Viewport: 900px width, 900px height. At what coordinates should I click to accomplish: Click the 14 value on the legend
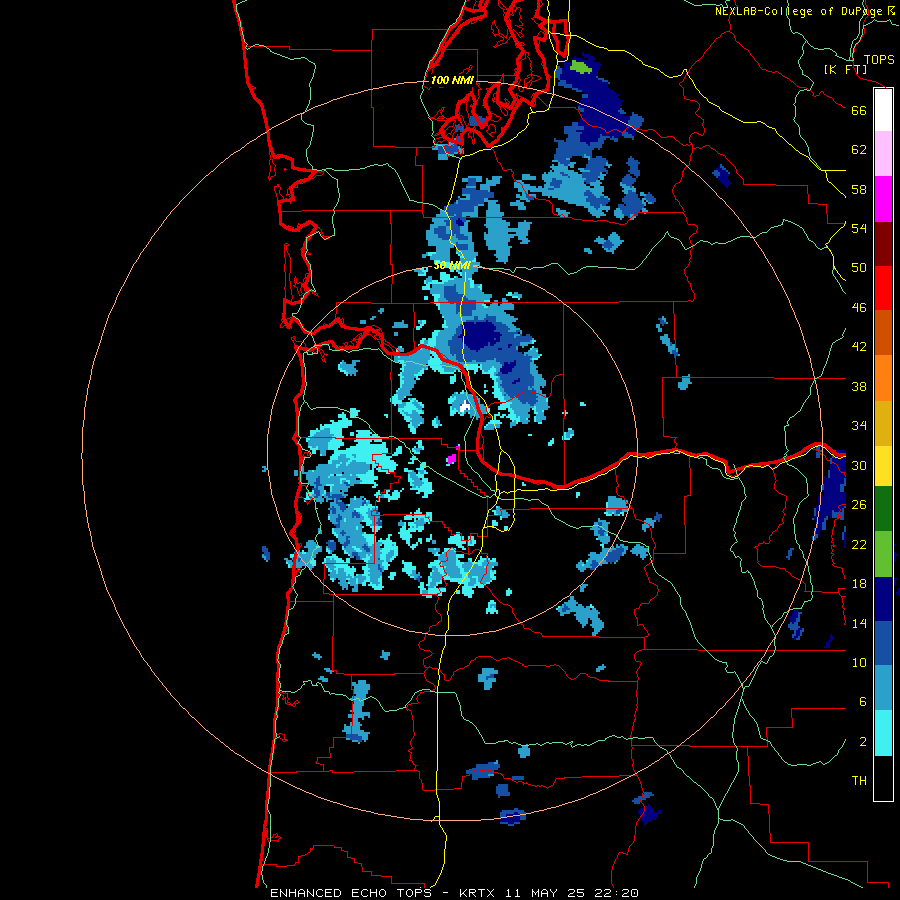859,623
